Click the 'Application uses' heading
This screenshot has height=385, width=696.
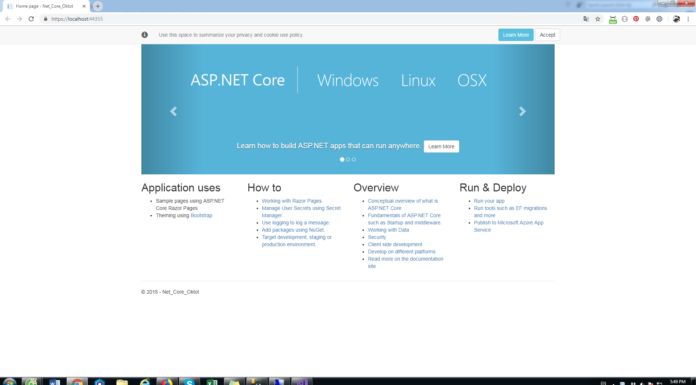click(181, 187)
